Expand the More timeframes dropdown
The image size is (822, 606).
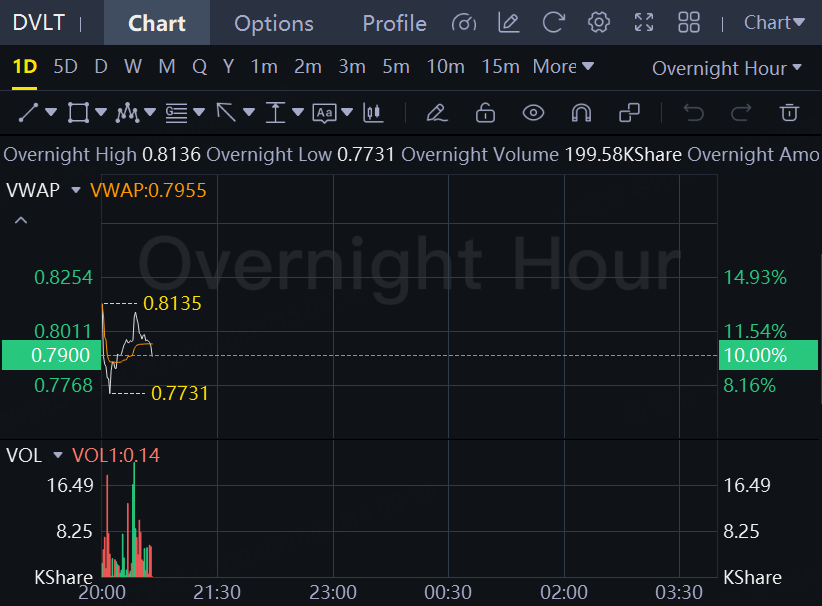(563, 67)
